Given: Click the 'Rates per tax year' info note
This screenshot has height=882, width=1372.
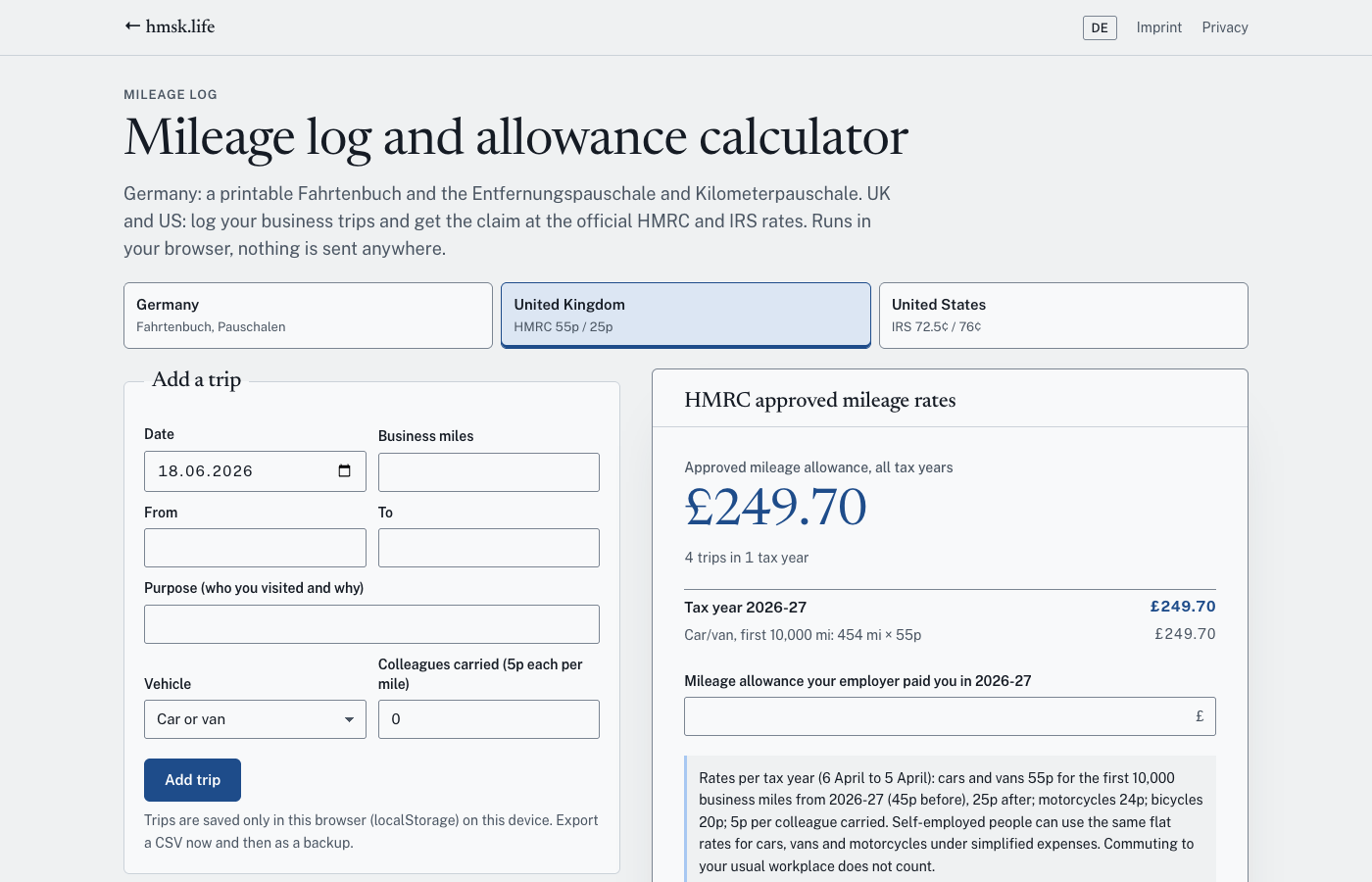Looking at the screenshot, I should tap(951, 821).
